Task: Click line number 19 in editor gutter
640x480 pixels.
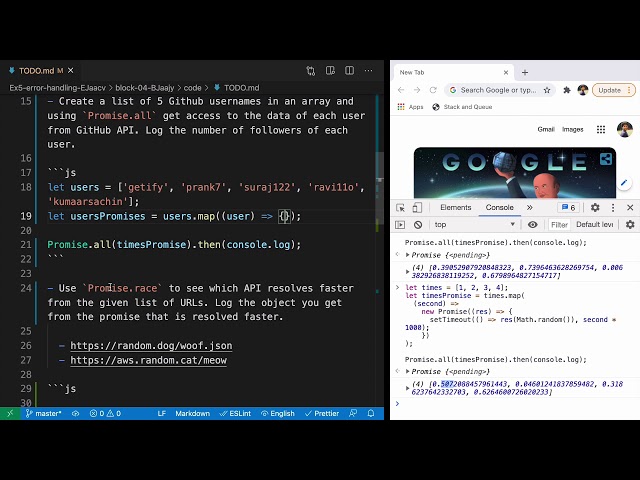Action: click(x=26, y=216)
